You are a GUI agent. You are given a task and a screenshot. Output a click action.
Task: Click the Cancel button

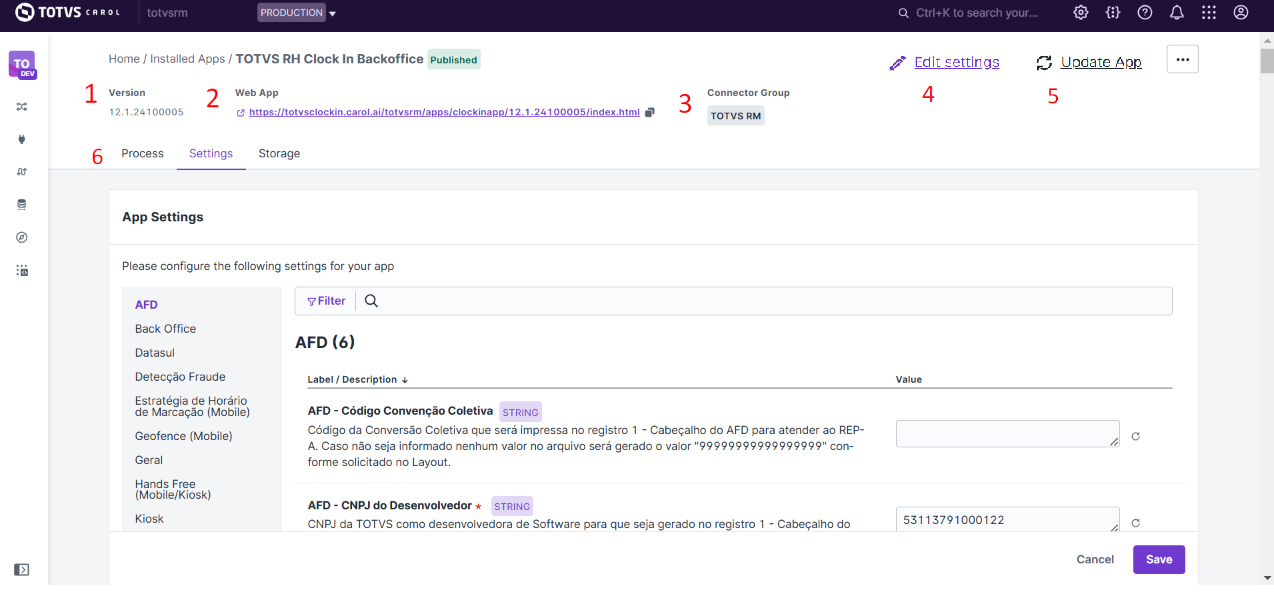coord(1095,559)
